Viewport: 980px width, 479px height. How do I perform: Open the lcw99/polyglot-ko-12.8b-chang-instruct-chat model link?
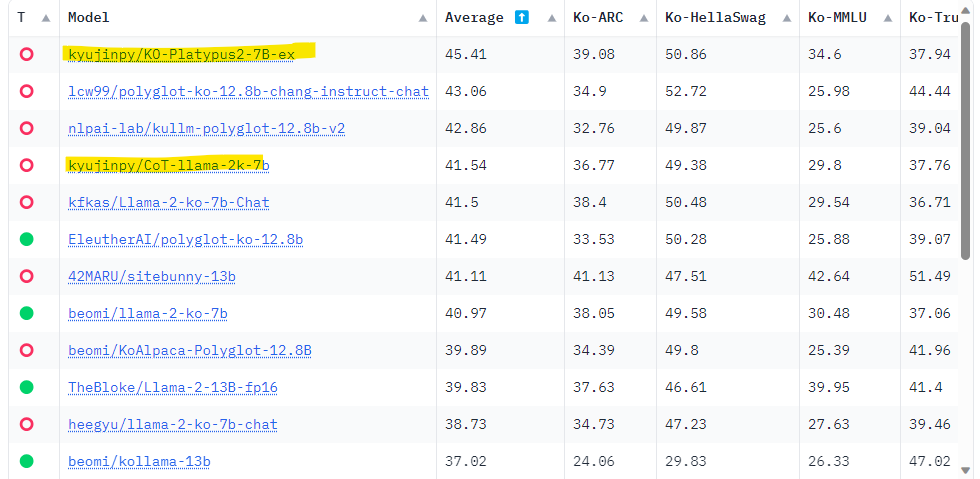[x=248, y=91]
